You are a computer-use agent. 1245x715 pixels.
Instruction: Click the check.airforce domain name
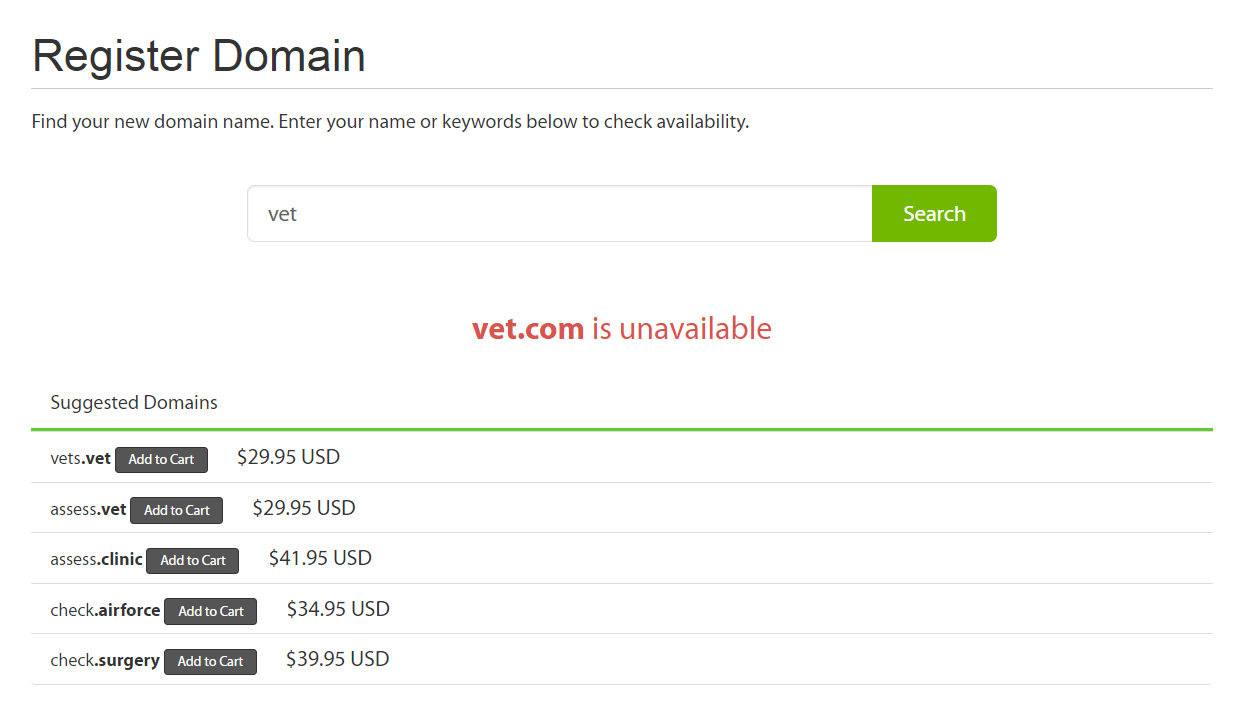coord(105,610)
